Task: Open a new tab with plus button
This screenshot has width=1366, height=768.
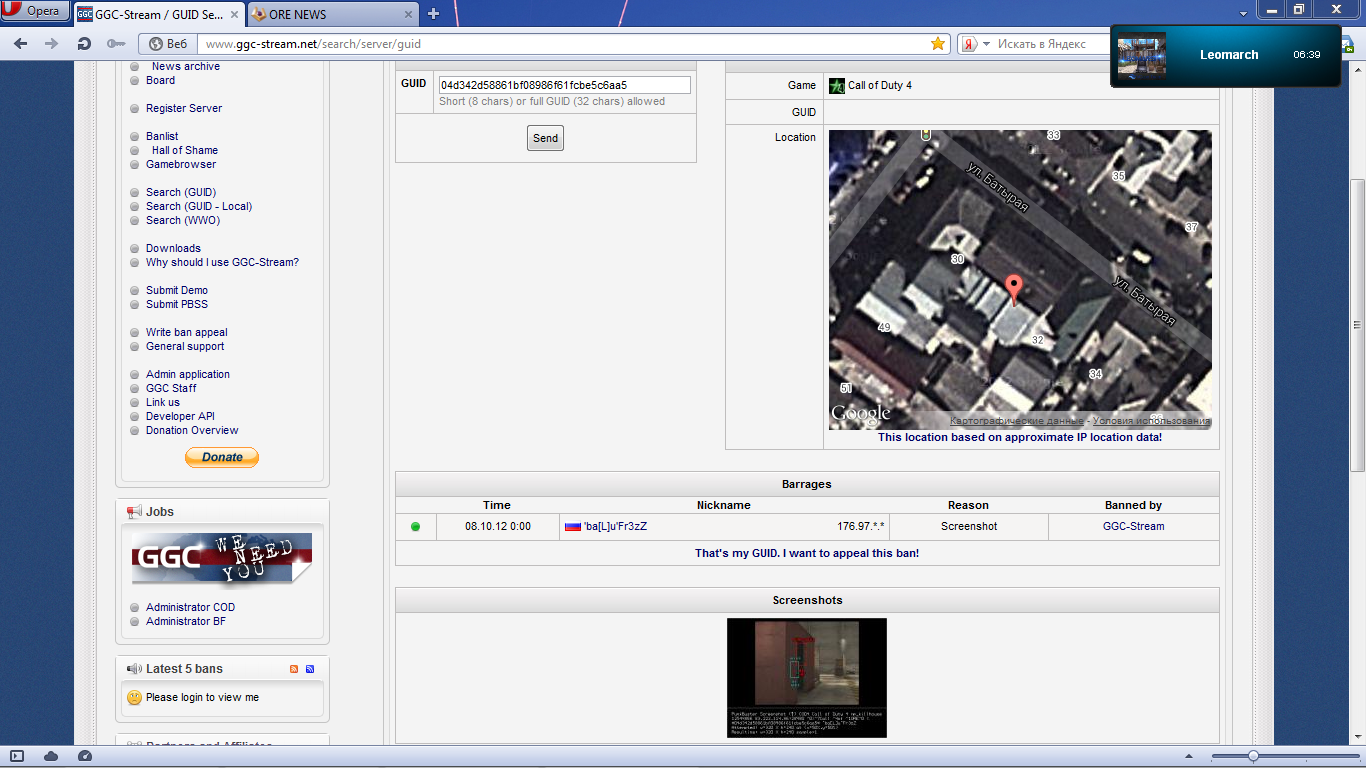Action: pyautogui.click(x=433, y=14)
